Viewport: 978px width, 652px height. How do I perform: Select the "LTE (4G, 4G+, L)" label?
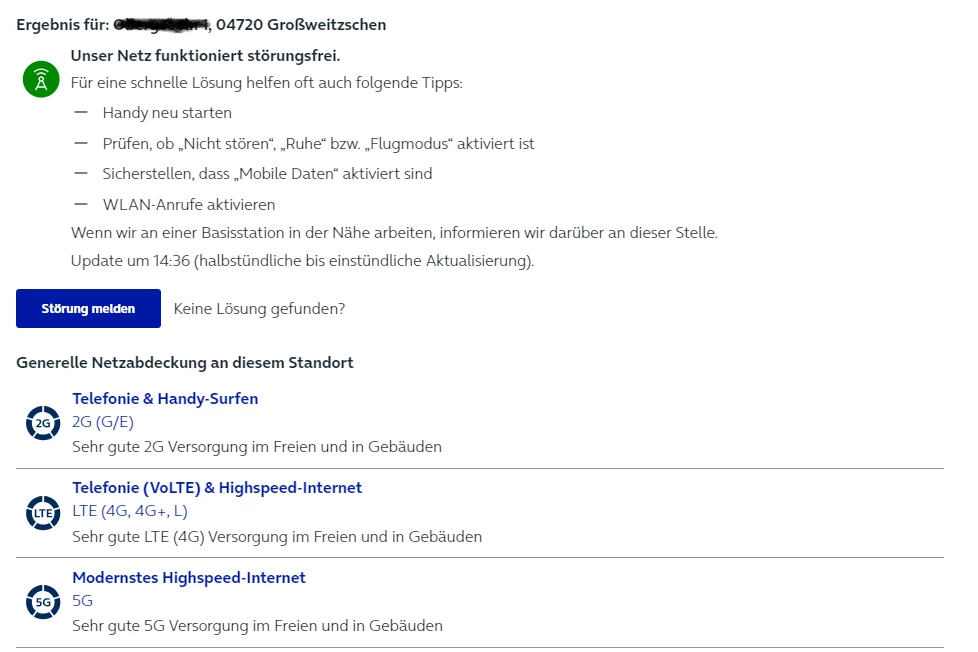(130, 512)
